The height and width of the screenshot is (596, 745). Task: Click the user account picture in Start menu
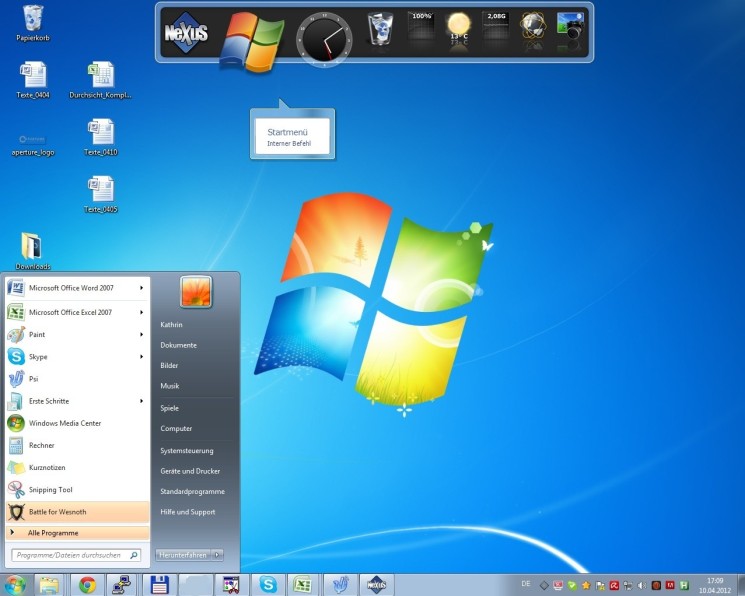coord(196,291)
